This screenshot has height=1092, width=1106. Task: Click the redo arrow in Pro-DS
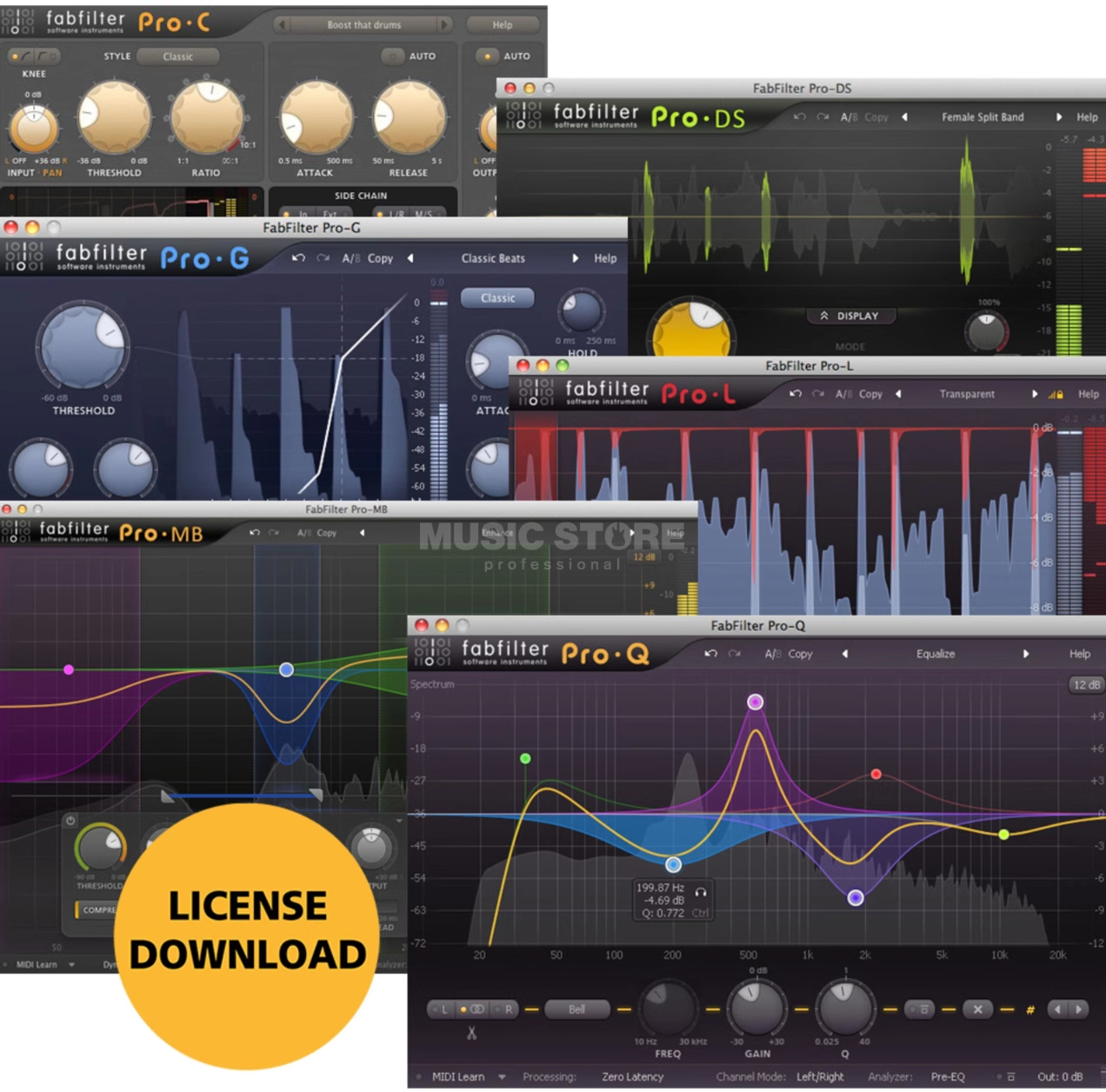823,117
